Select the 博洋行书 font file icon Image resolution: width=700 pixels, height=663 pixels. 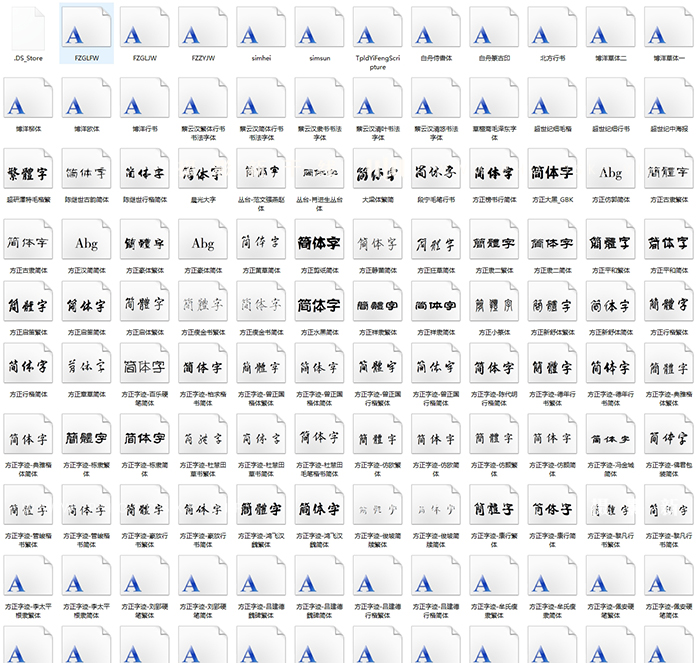click(145, 98)
